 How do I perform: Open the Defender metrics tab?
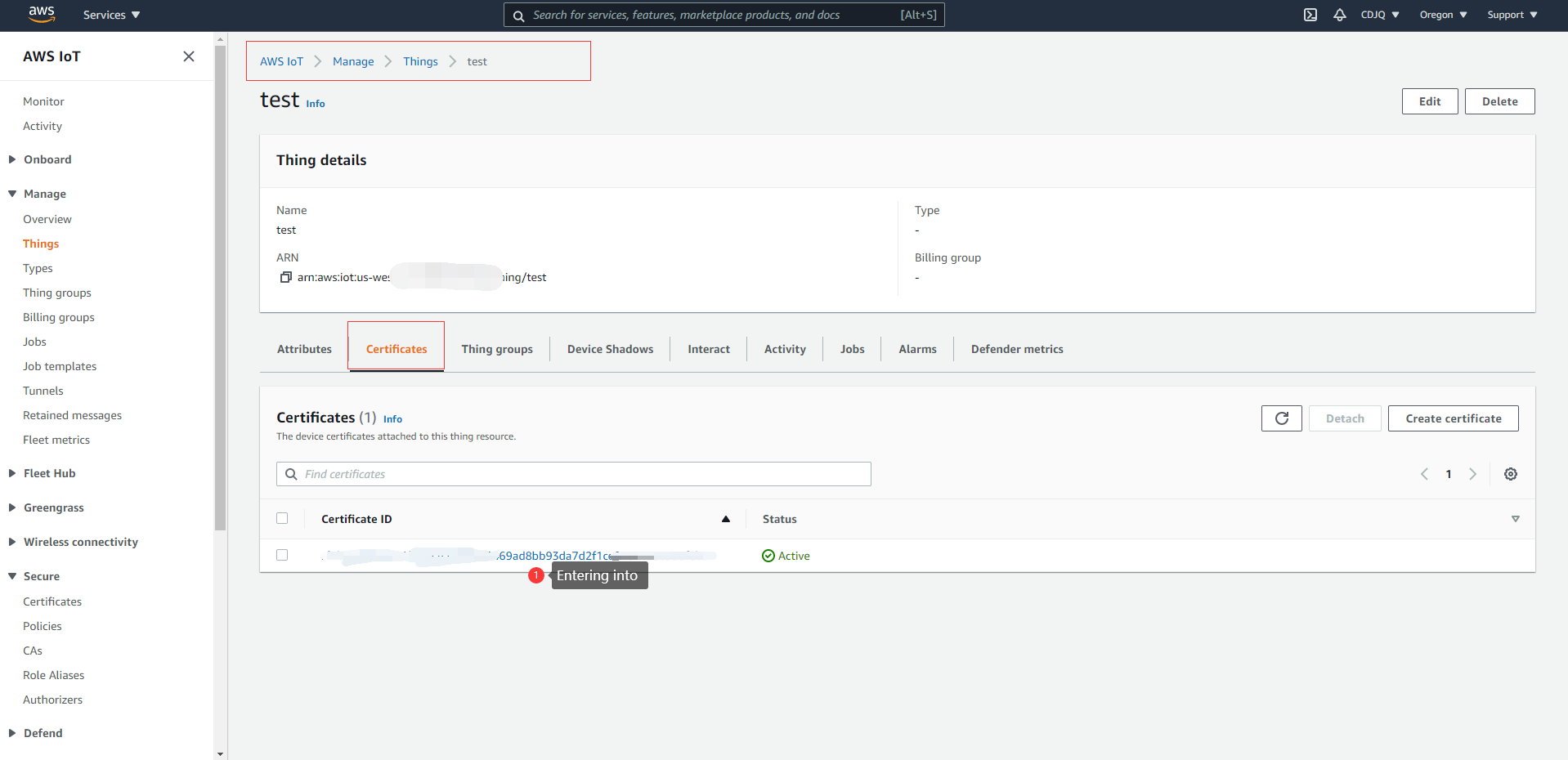coord(1017,349)
